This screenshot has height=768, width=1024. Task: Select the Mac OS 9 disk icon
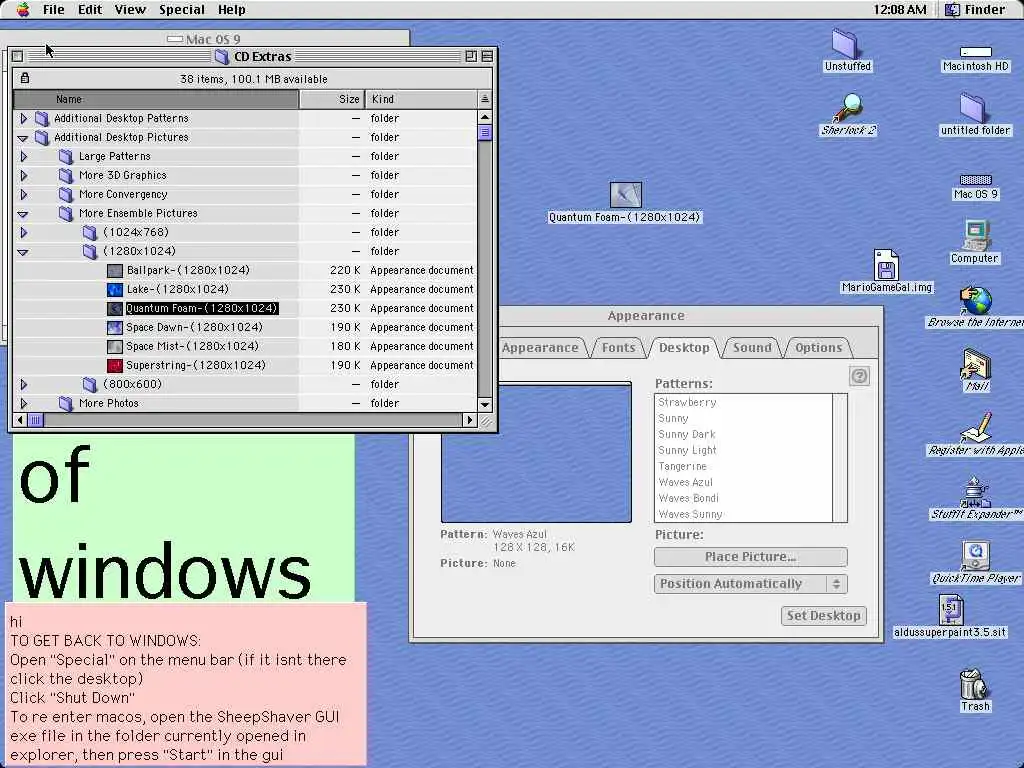976,180
